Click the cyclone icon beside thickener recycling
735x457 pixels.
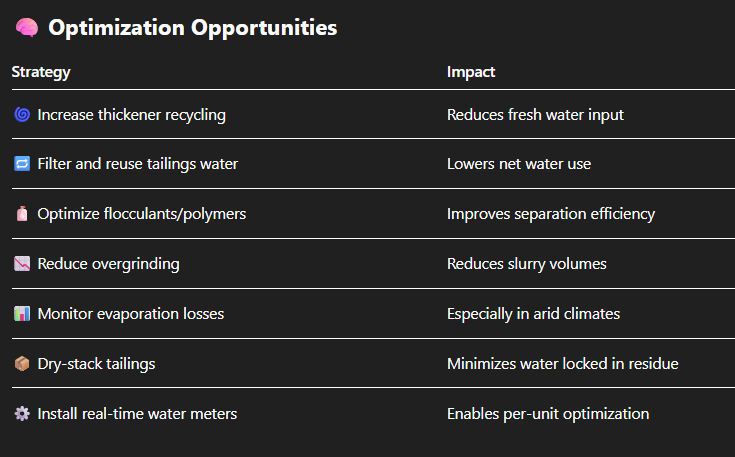click(22, 115)
